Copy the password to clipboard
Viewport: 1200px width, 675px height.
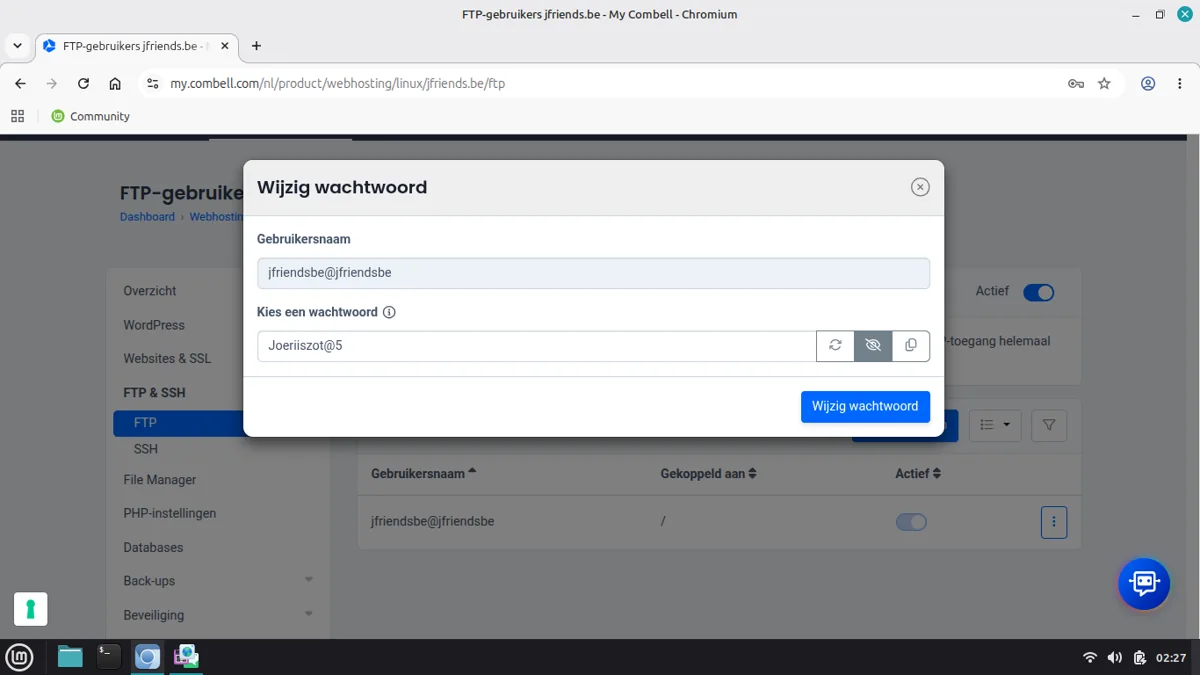click(x=911, y=346)
